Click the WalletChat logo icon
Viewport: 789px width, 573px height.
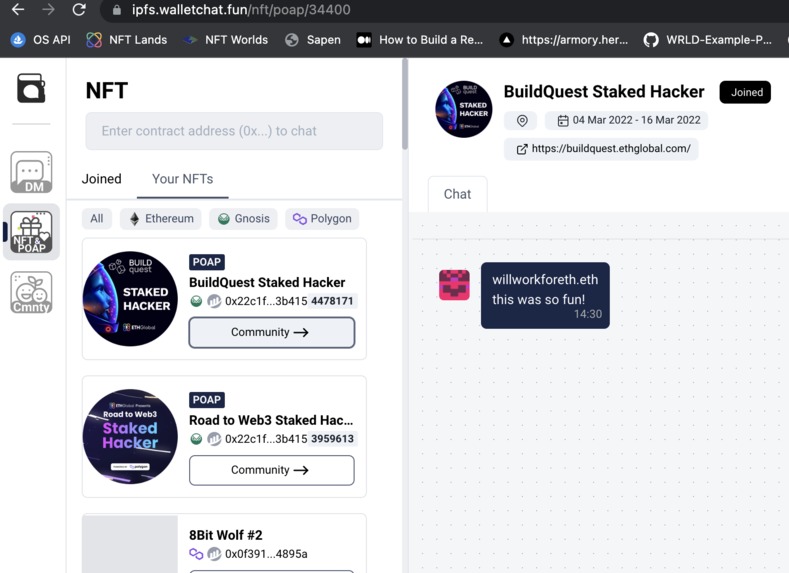(31, 88)
